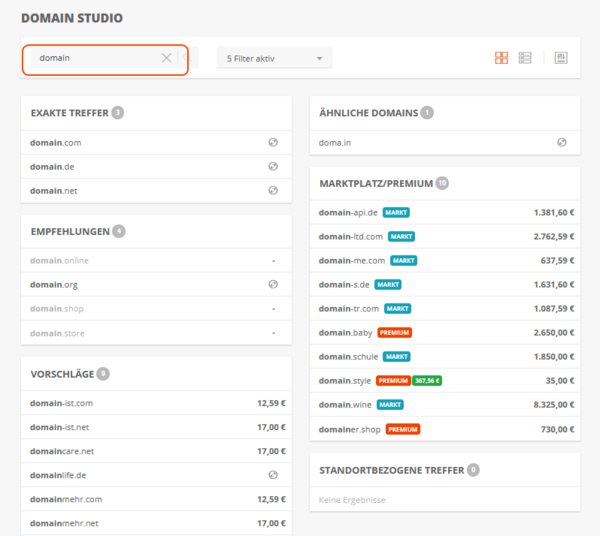Select domain.de in exact matches

156,167
